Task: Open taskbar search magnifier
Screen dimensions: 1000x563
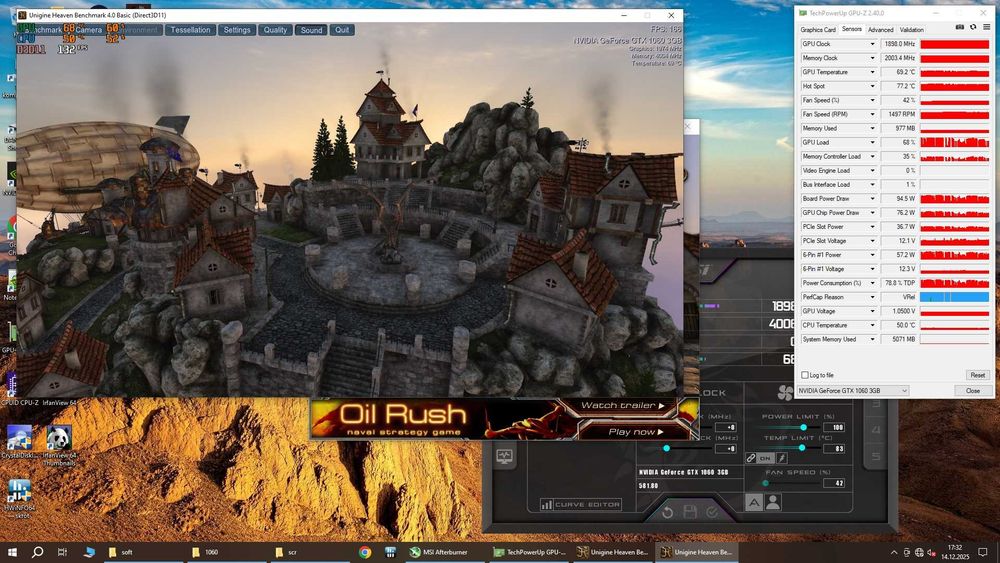Action: (37, 552)
